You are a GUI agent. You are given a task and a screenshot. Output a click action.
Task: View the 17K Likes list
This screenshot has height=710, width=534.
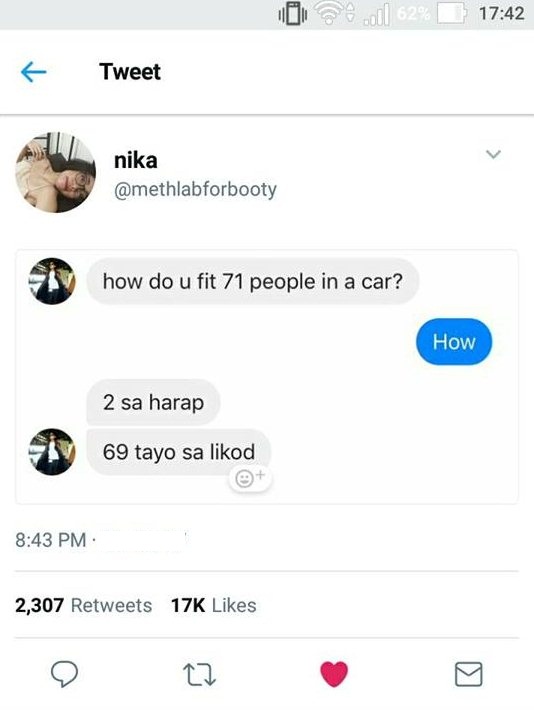coord(214,605)
